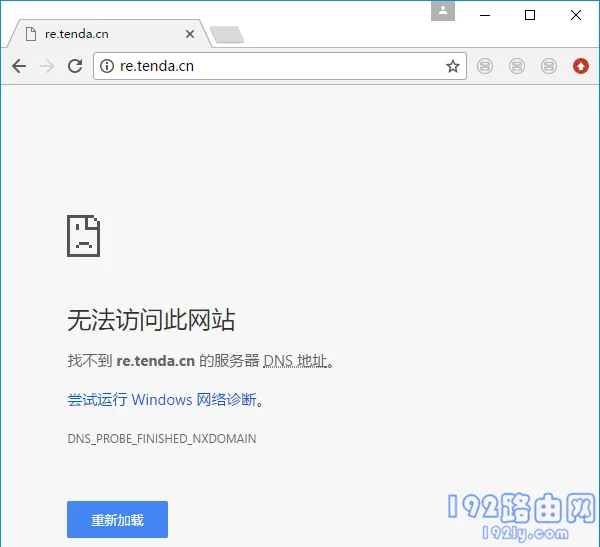Click the third gray extension icon
Image resolution: width=600 pixels, height=547 pixels.
[548, 66]
